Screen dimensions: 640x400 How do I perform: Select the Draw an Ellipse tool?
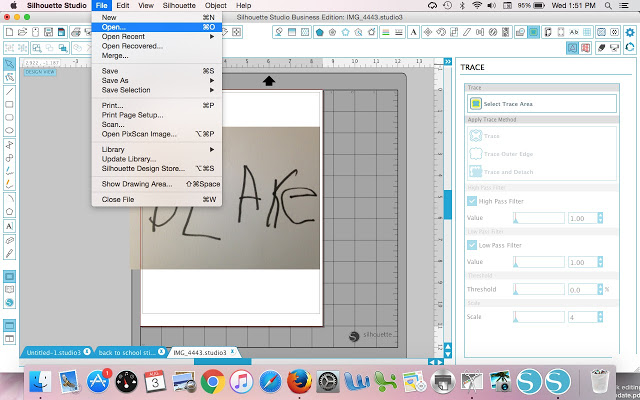9,131
